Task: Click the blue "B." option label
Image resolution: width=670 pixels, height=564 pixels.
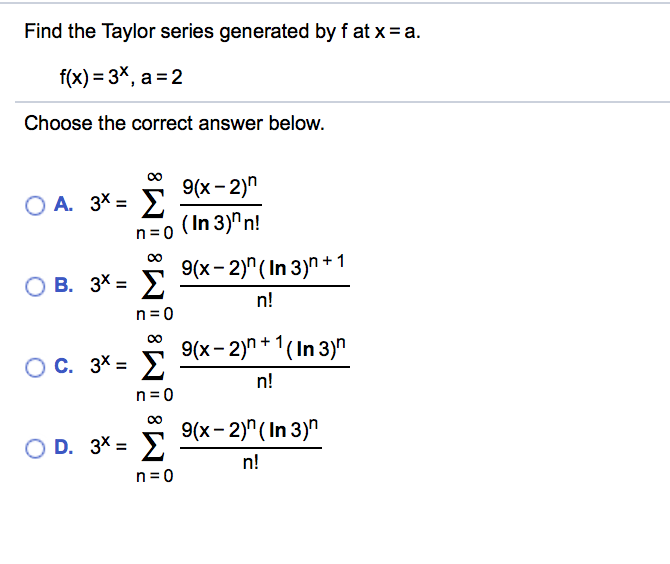Action: [x=64, y=285]
